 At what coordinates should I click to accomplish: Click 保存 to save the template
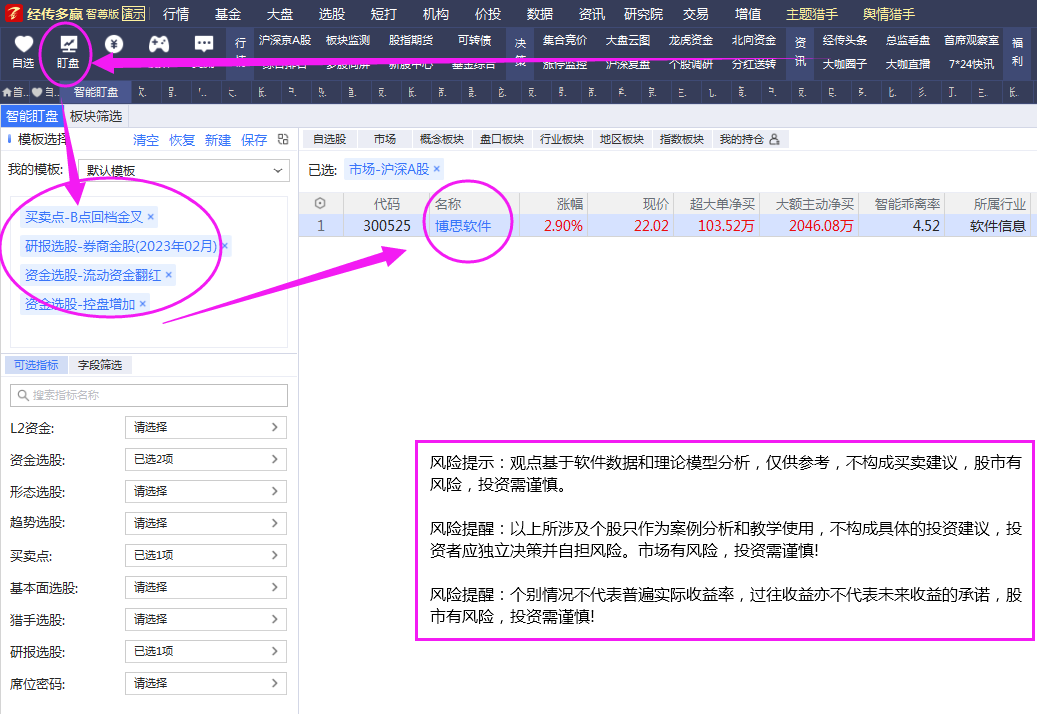pos(254,140)
